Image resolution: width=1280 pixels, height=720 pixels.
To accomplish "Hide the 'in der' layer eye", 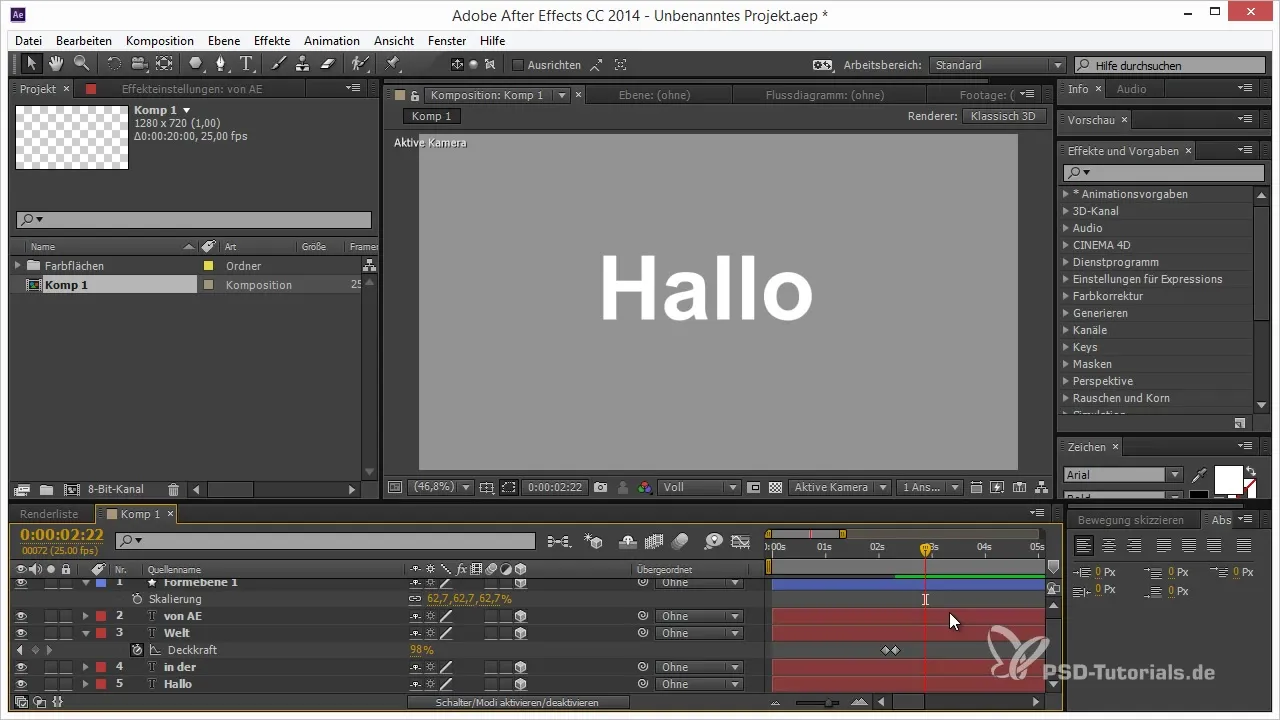I will (21, 667).
